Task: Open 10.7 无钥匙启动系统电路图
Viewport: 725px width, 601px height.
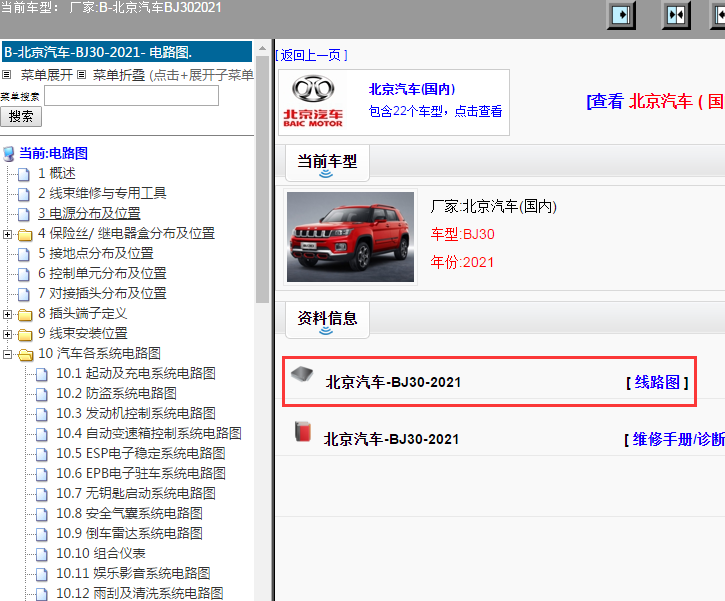Action: click(x=135, y=493)
